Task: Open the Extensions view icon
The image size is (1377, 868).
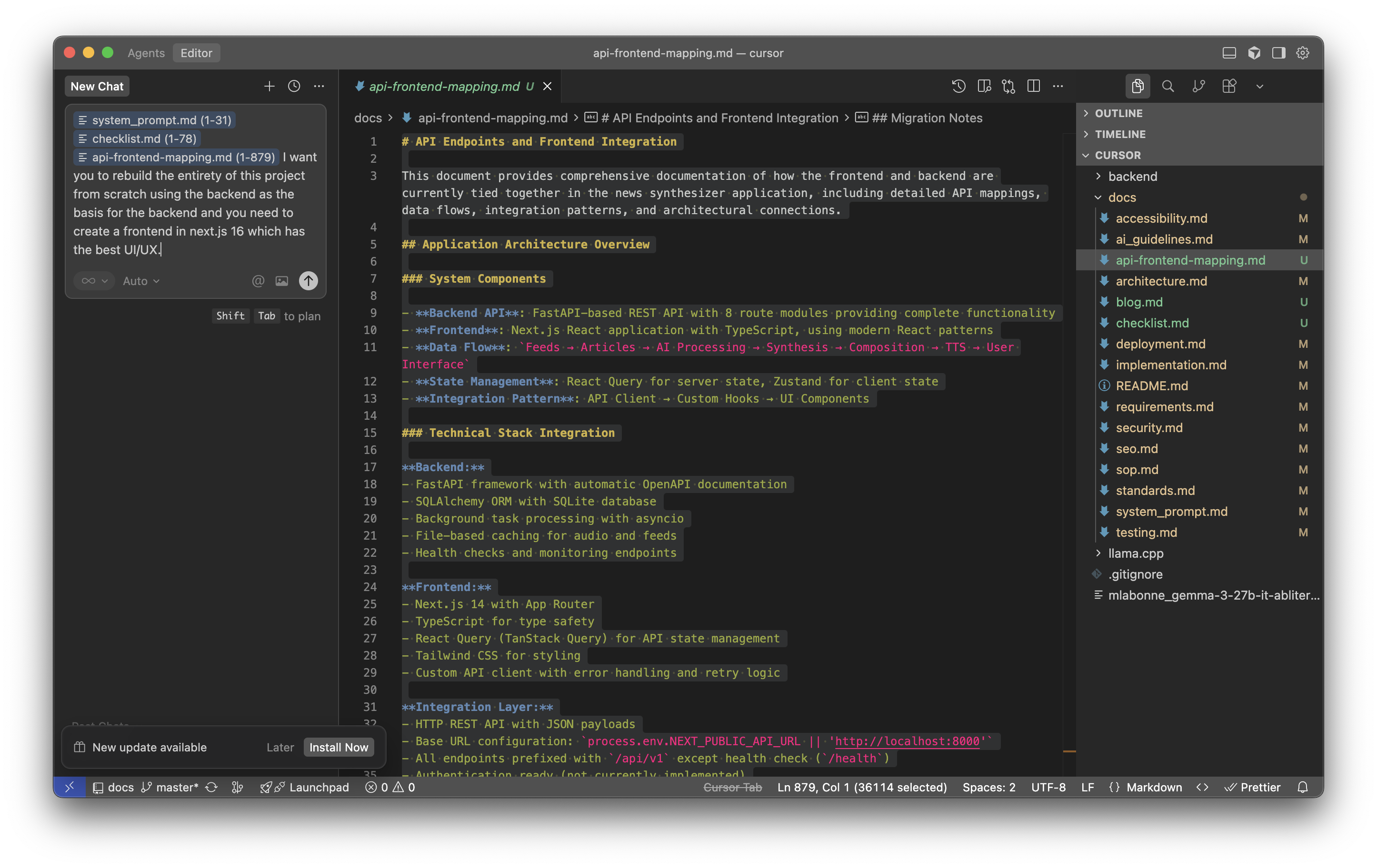Action: (1229, 86)
